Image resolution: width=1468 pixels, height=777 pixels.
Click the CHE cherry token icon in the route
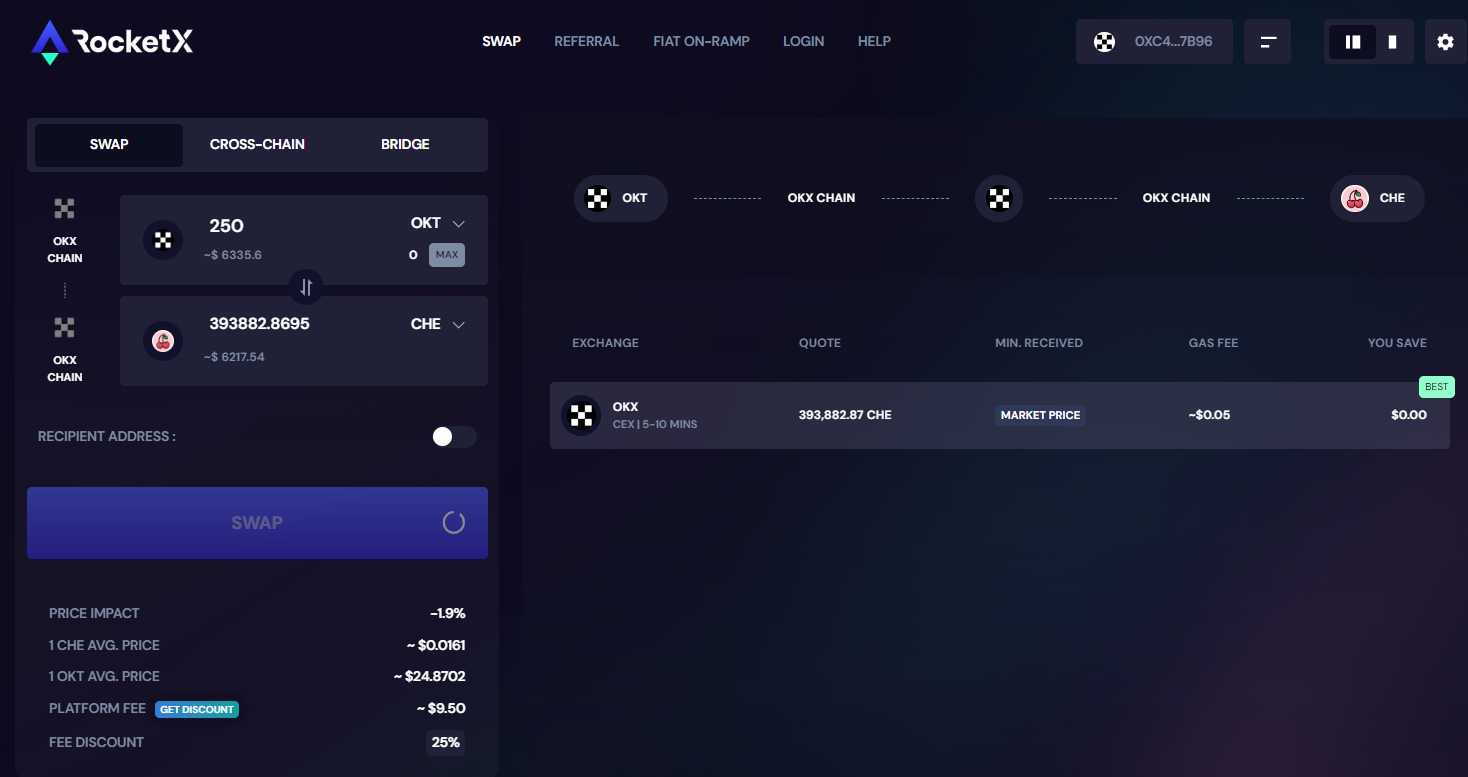click(1355, 198)
